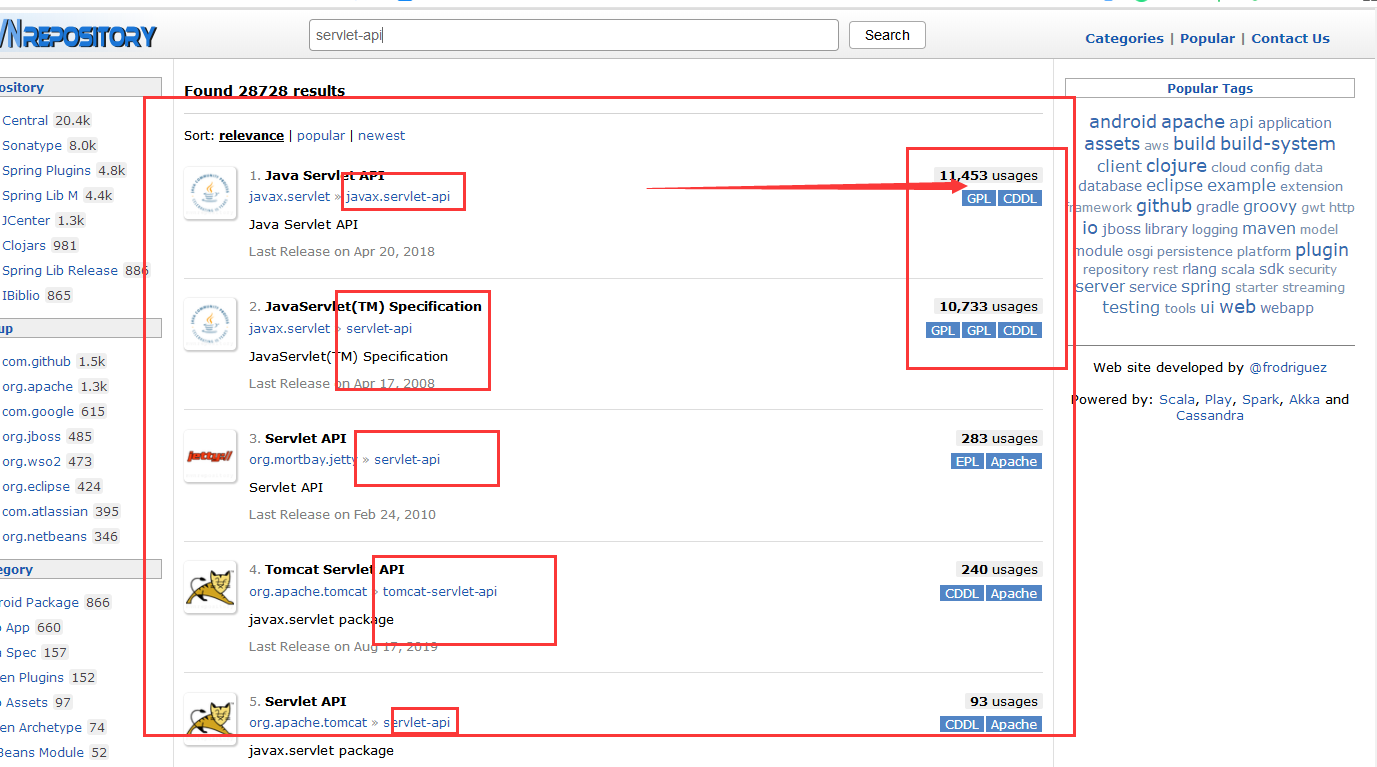Sort results by popular
The width and height of the screenshot is (1377, 767).
(320, 135)
